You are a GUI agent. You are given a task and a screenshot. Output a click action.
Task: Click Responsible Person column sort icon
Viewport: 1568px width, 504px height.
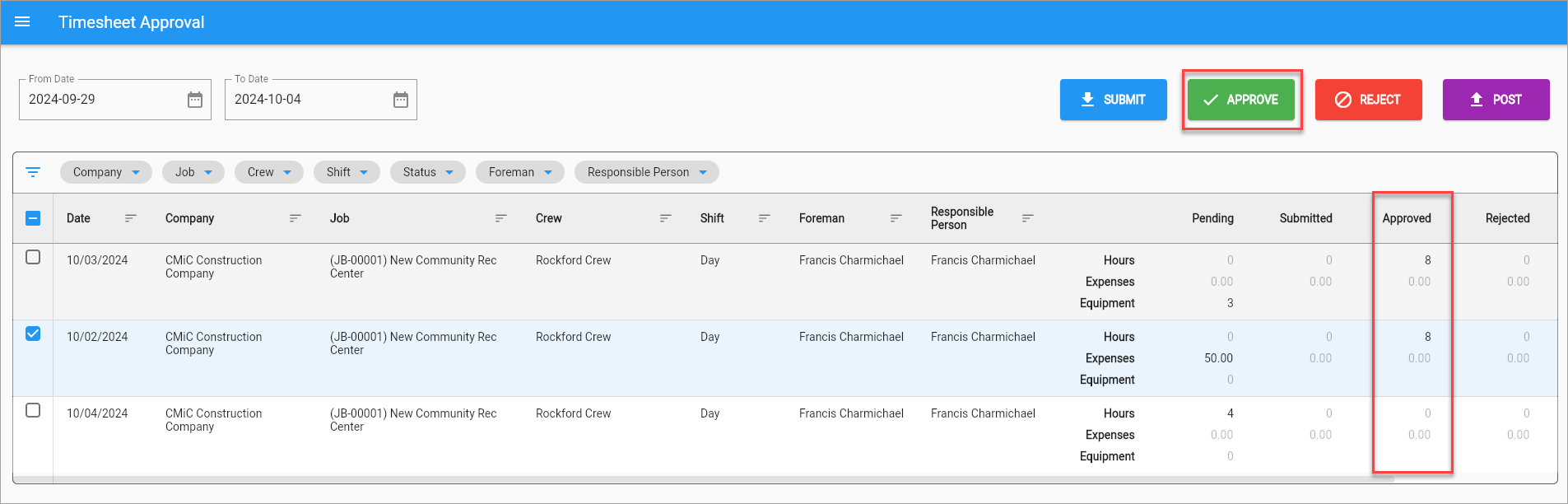click(x=1027, y=218)
